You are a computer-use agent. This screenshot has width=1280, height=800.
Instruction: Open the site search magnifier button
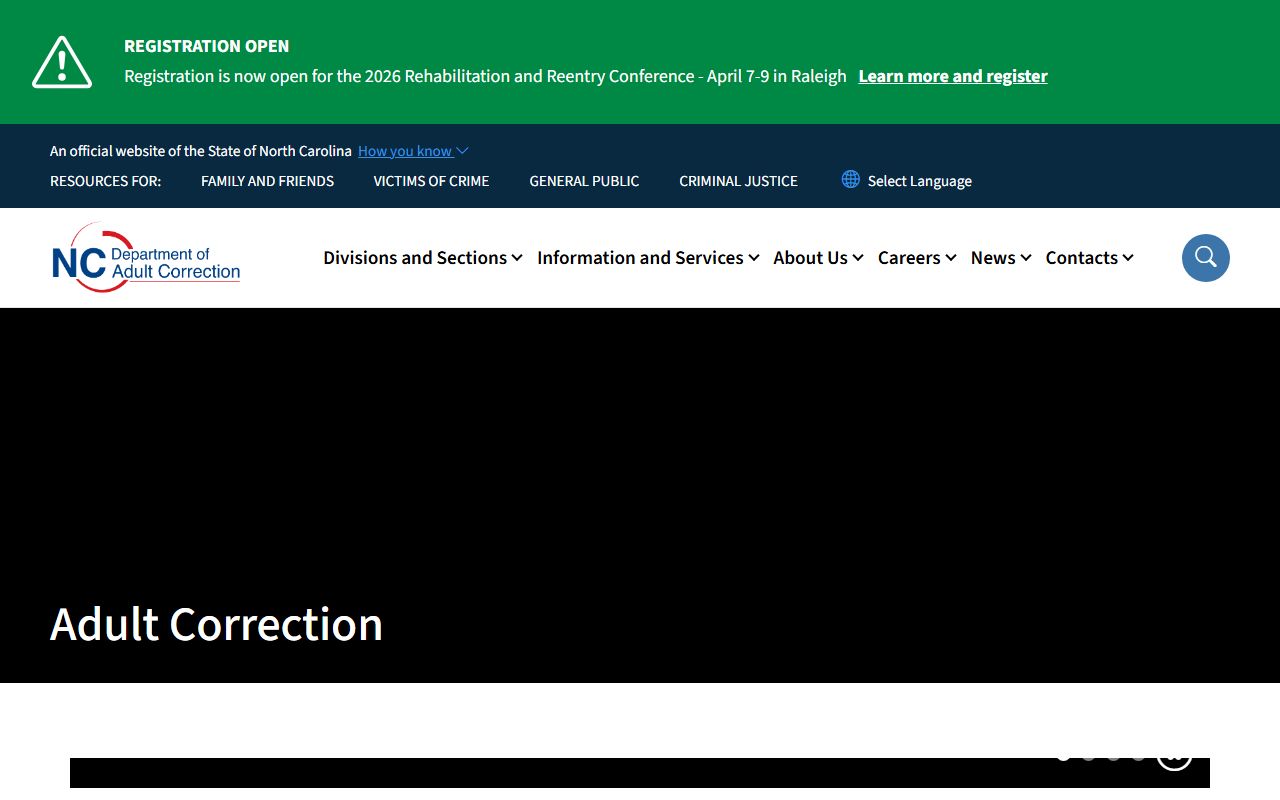coord(1205,258)
